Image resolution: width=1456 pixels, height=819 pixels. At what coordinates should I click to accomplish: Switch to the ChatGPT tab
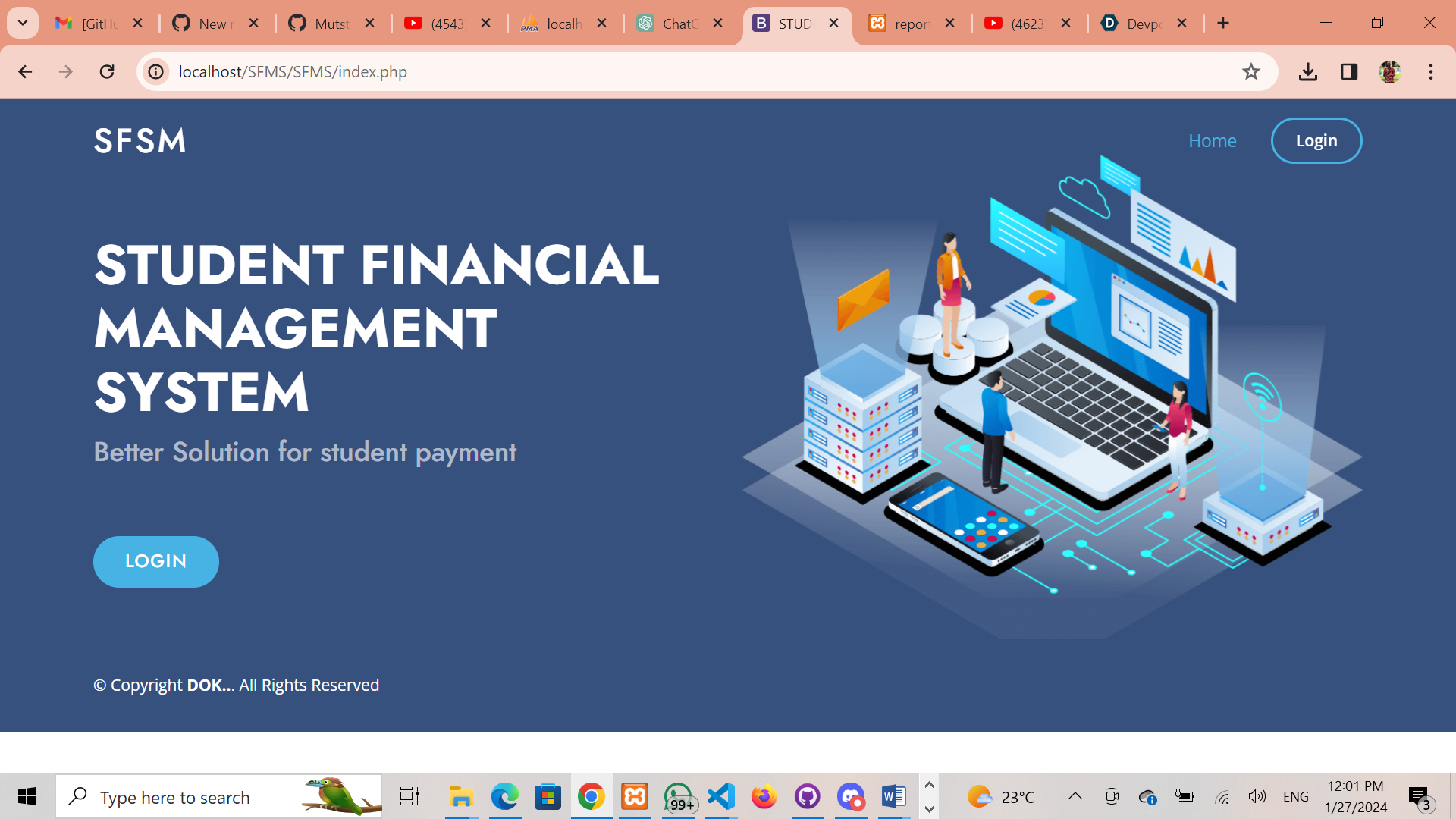tap(679, 24)
